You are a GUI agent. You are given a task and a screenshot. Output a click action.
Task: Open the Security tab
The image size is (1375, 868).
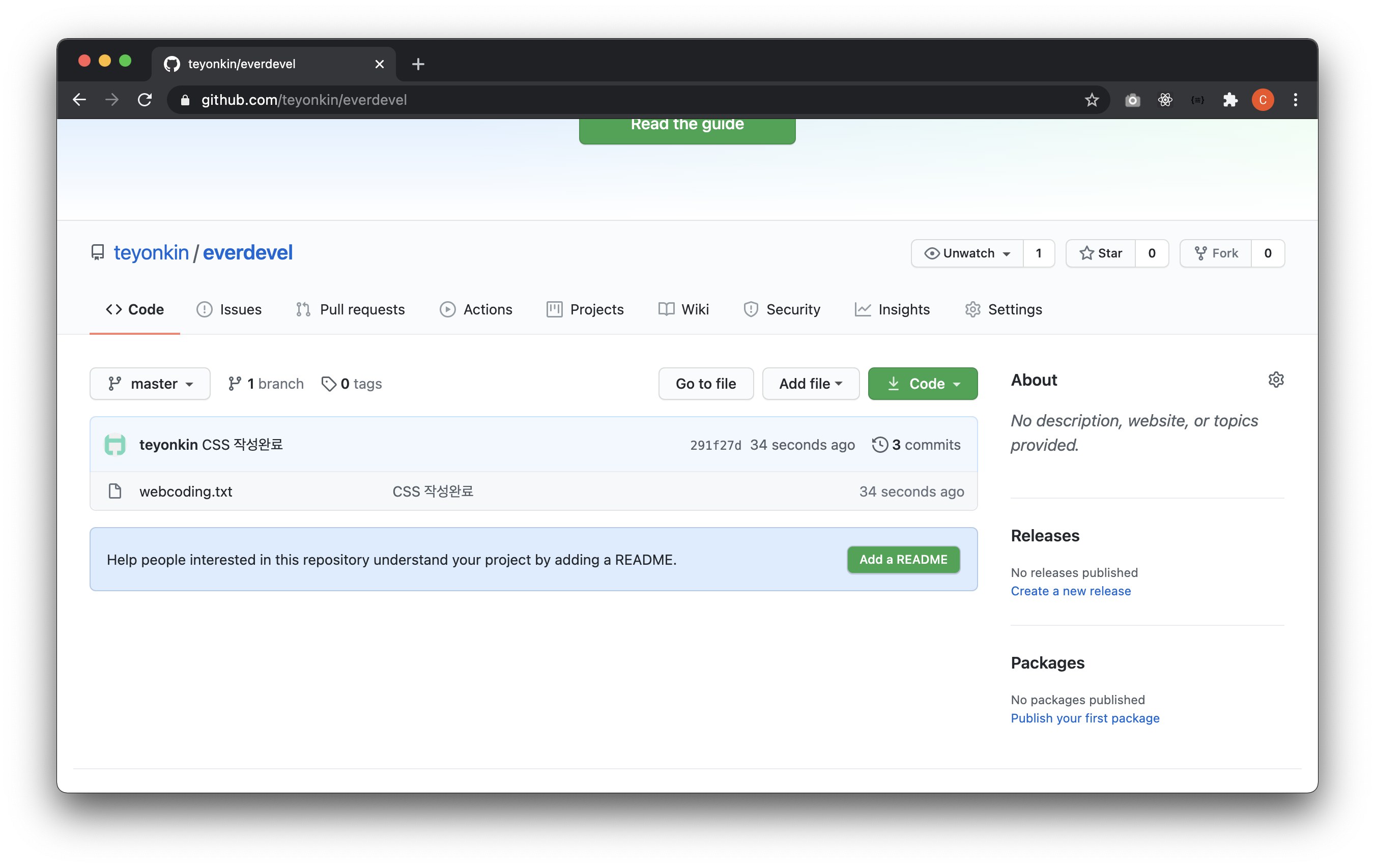[x=782, y=309]
